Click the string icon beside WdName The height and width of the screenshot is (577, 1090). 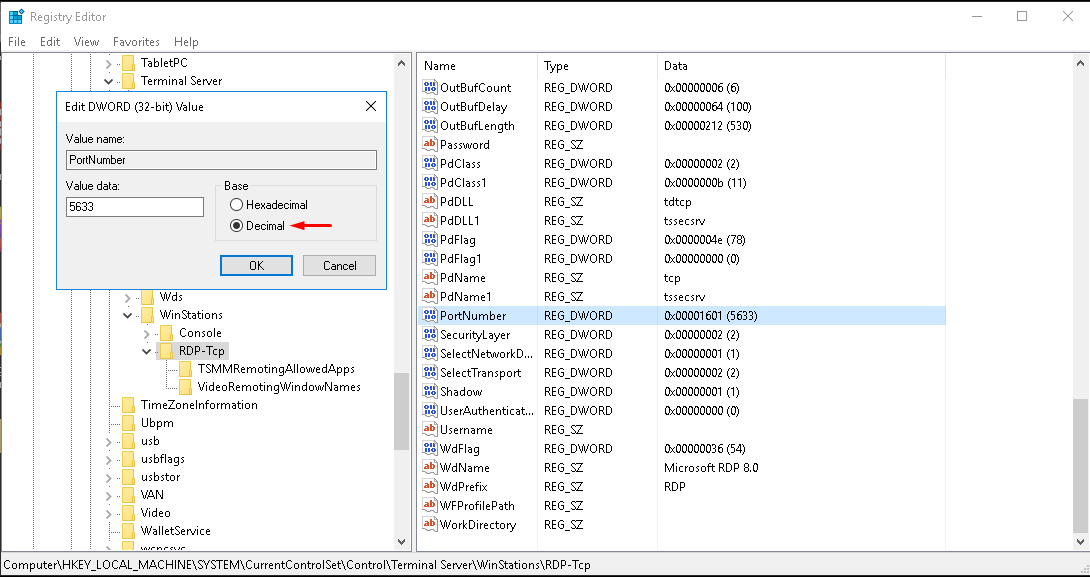tap(430, 468)
